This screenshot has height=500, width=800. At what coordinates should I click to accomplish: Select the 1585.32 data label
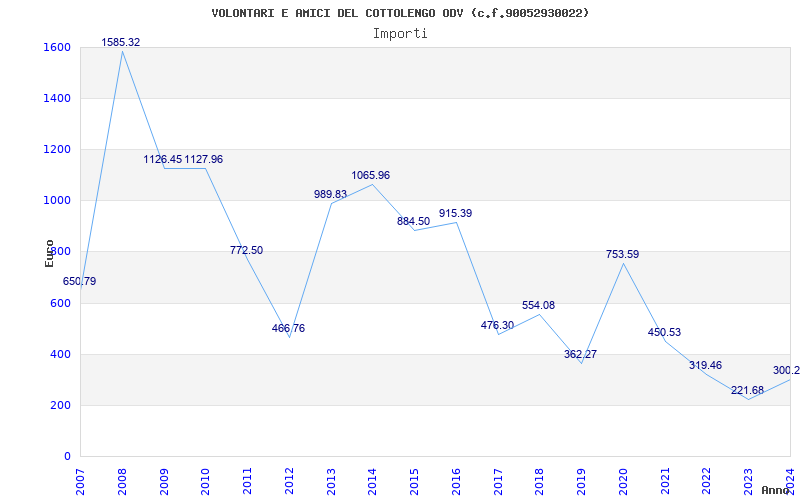[121, 42]
